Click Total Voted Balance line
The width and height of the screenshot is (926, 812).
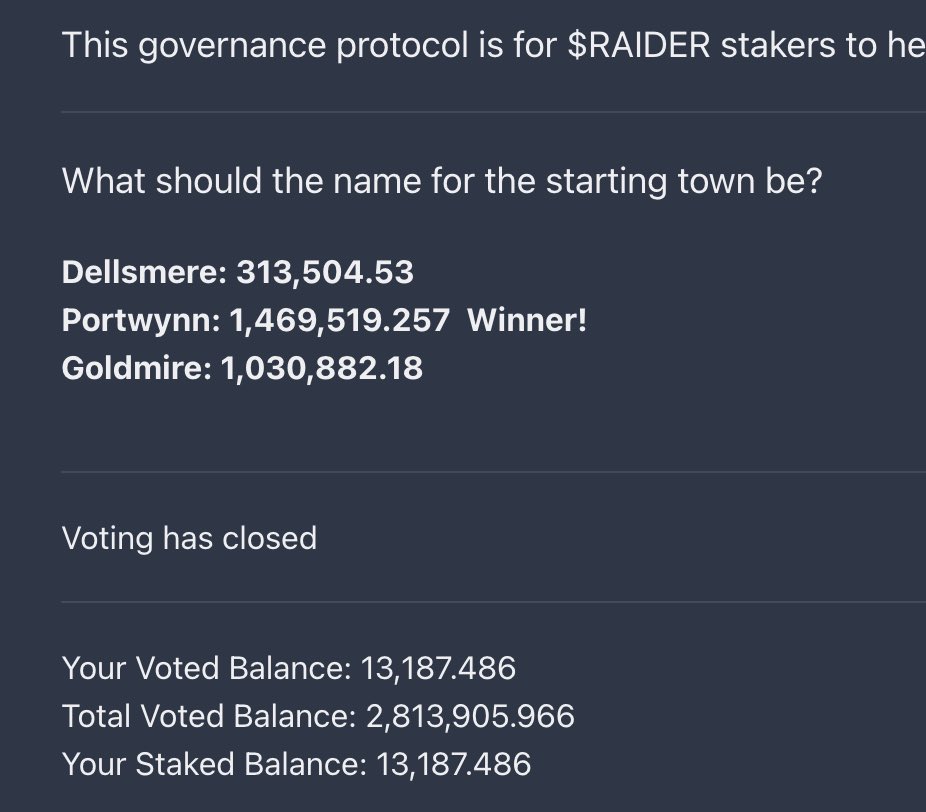(318, 716)
